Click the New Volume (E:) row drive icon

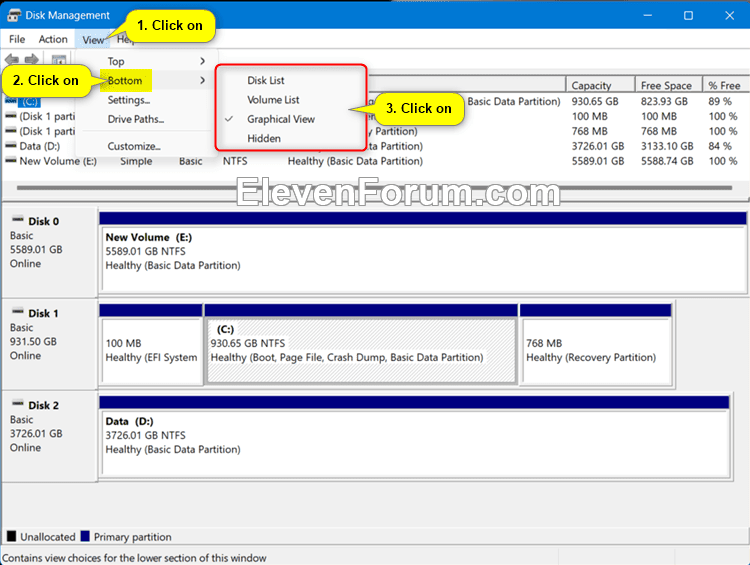pyautogui.click(x=11, y=160)
